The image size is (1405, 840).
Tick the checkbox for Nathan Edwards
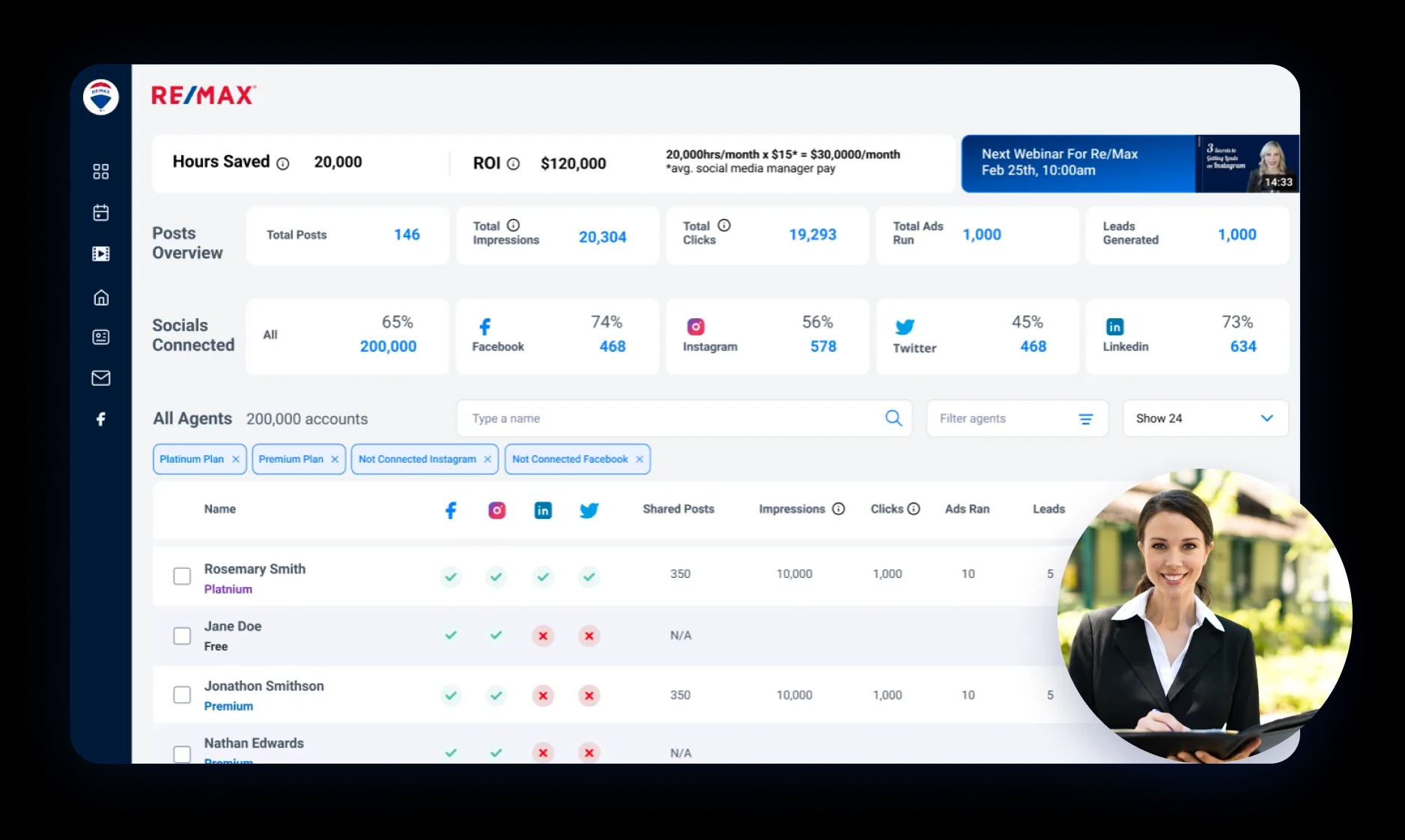click(182, 754)
